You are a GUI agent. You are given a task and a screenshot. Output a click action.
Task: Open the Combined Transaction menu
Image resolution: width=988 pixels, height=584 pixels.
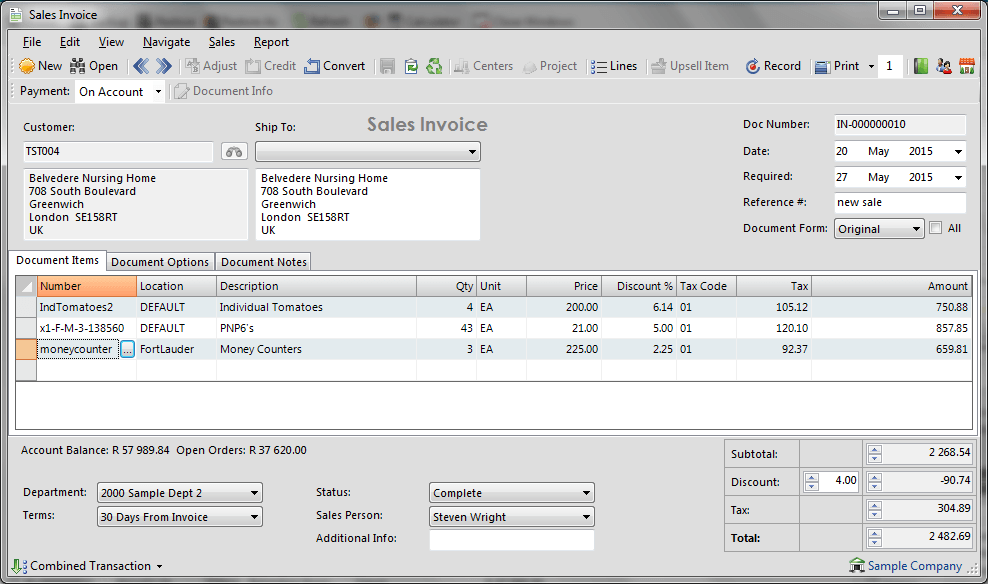pyautogui.click(x=87, y=566)
